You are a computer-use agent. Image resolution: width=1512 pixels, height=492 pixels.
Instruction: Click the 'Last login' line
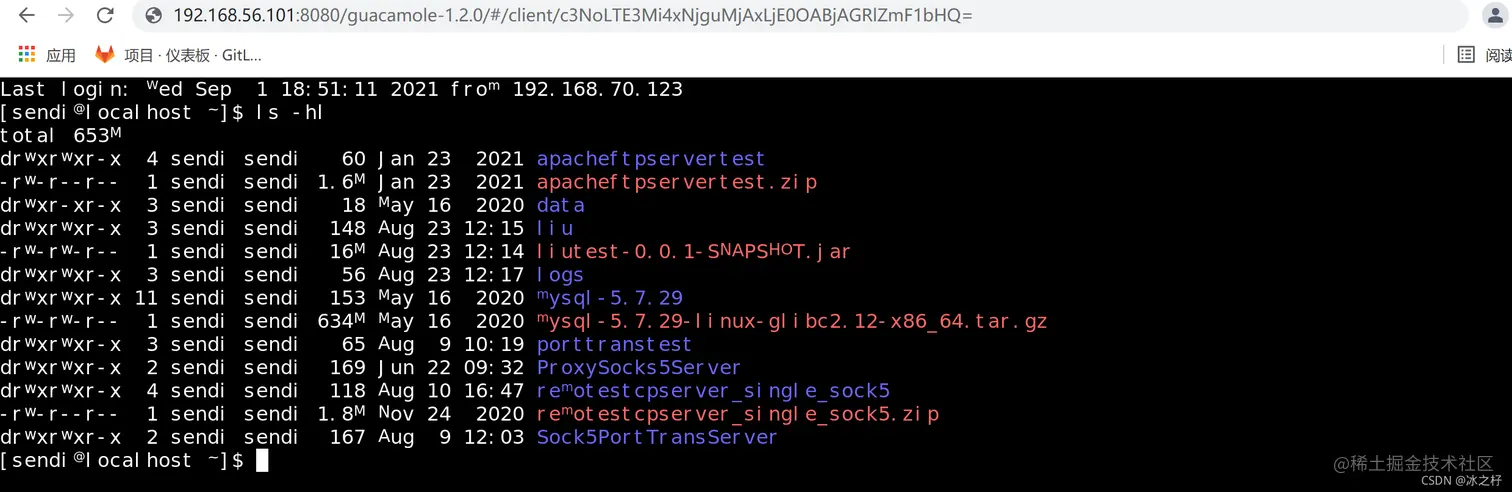click(341, 89)
